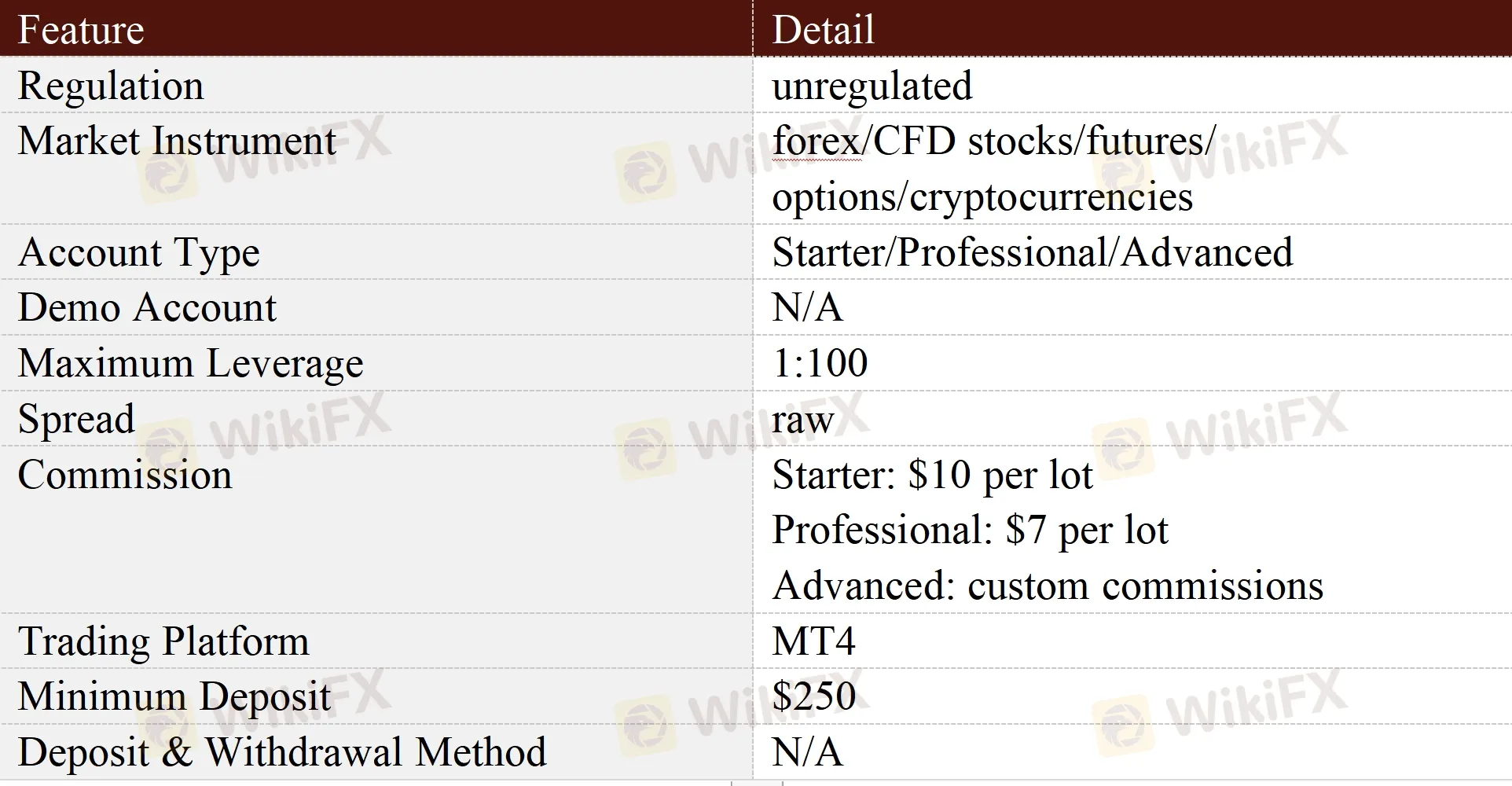Click the "Demo Account" label cell
This screenshot has height=786, width=1512.
147,307
